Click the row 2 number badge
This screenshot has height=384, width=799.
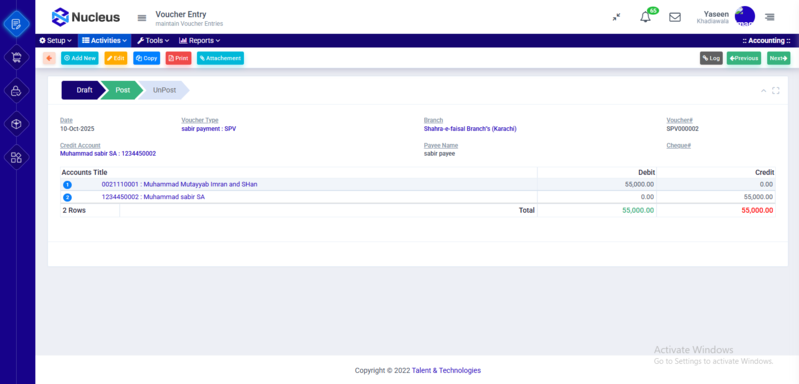[67, 197]
